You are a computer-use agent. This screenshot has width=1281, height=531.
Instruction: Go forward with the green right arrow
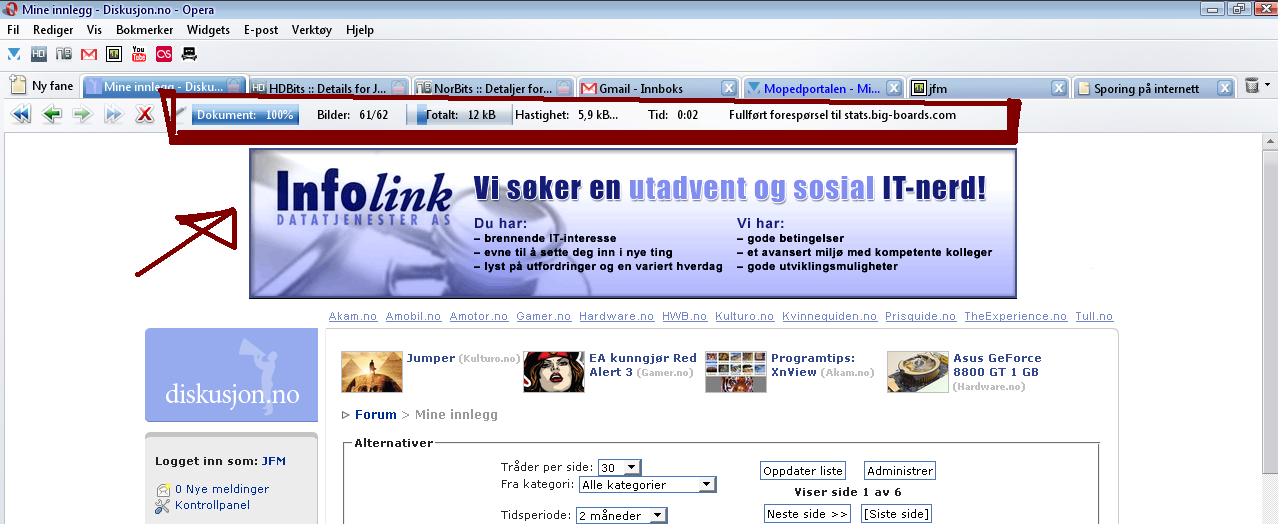coord(83,115)
